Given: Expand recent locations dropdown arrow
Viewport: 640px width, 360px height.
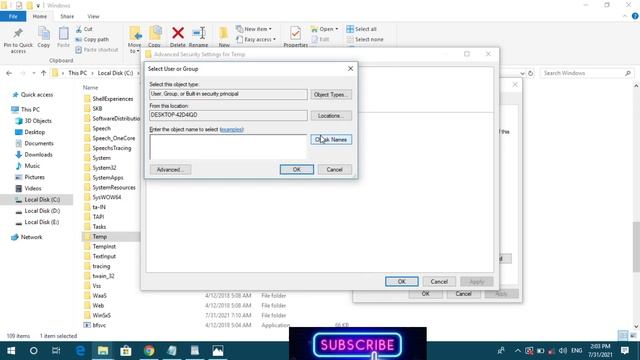Looking at the screenshot, I should (33, 73).
